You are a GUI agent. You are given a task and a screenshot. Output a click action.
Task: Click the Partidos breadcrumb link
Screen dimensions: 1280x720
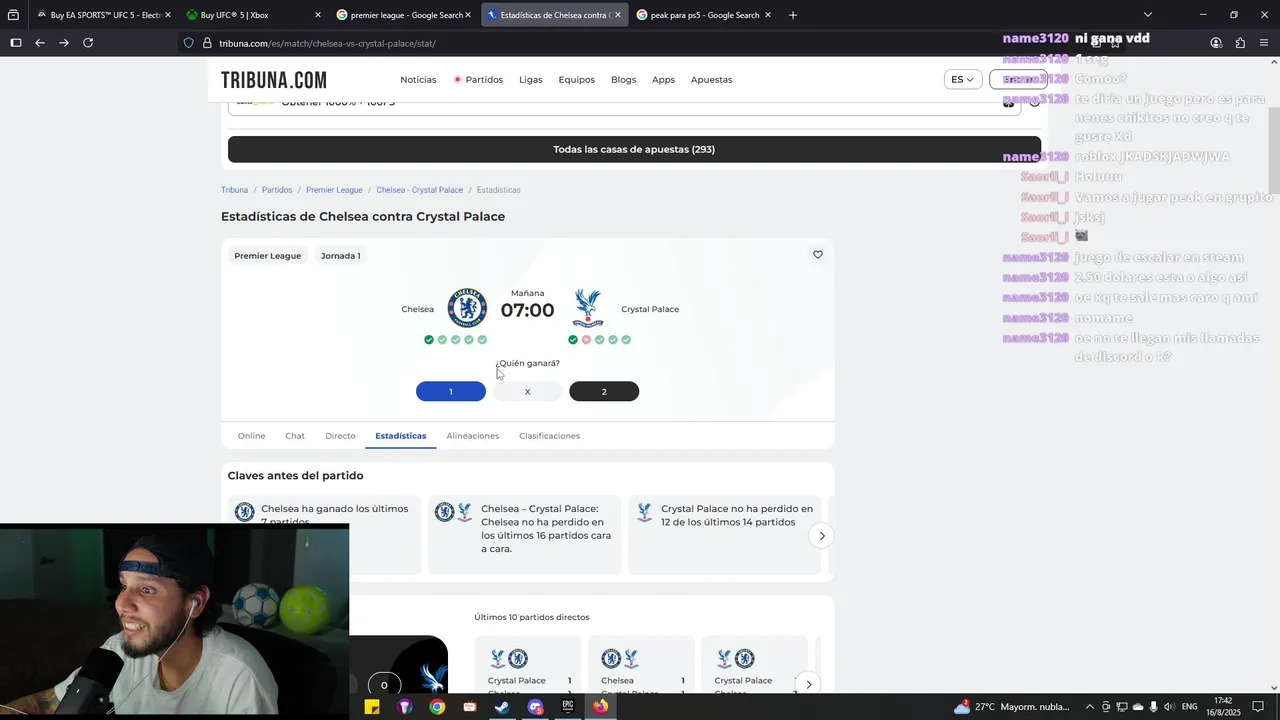[x=277, y=190]
